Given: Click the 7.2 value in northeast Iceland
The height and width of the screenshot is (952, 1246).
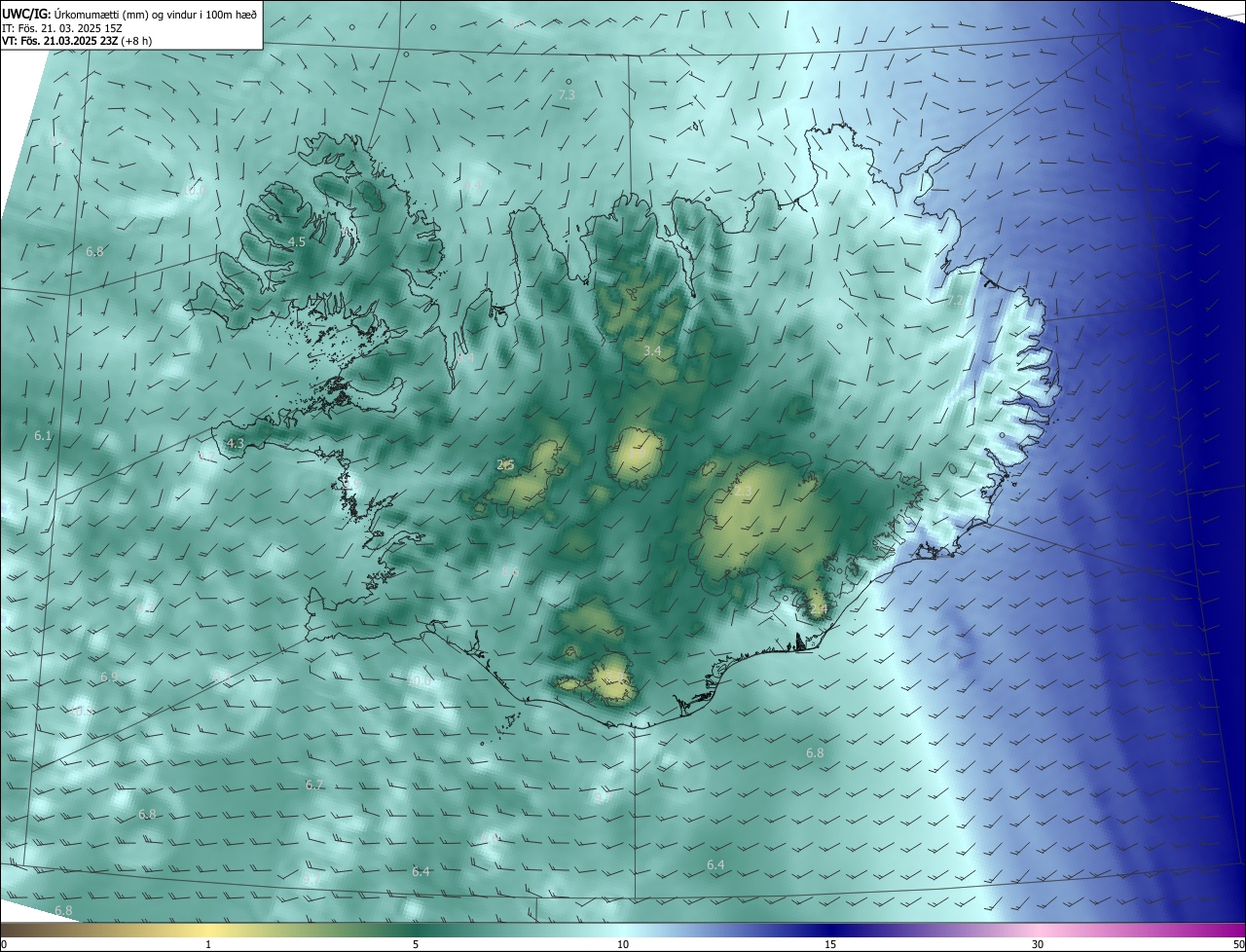Looking at the screenshot, I should pyautogui.click(x=954, y=302).
